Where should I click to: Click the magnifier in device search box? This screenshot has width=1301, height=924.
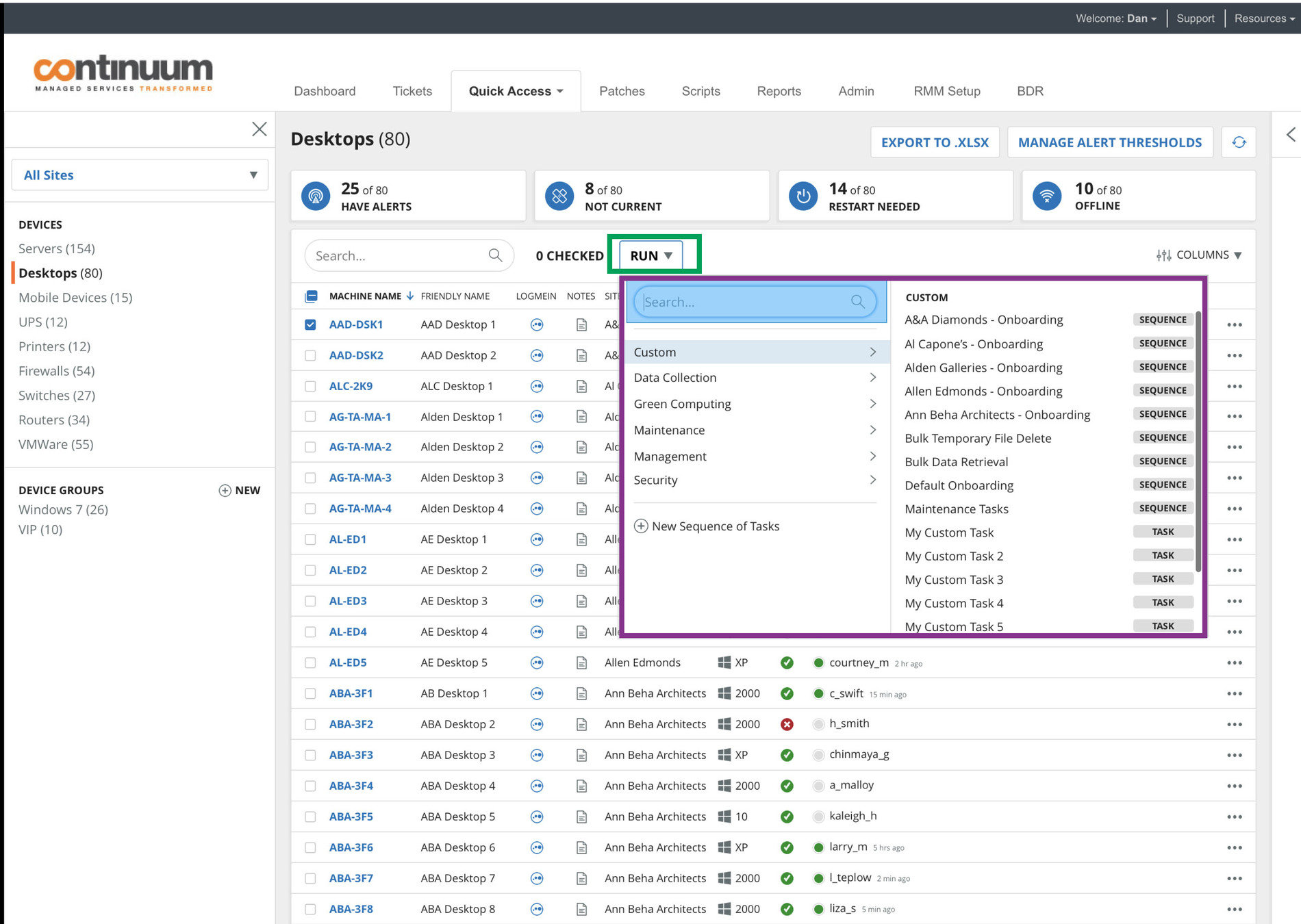click(495, 255)
